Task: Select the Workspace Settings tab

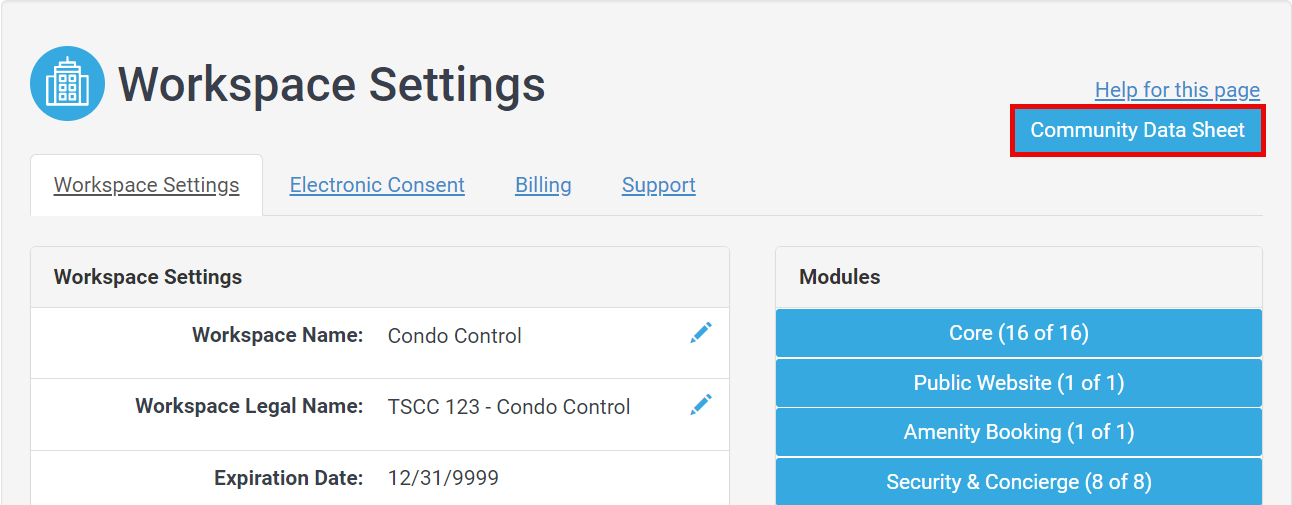Action: click(147, 185)
